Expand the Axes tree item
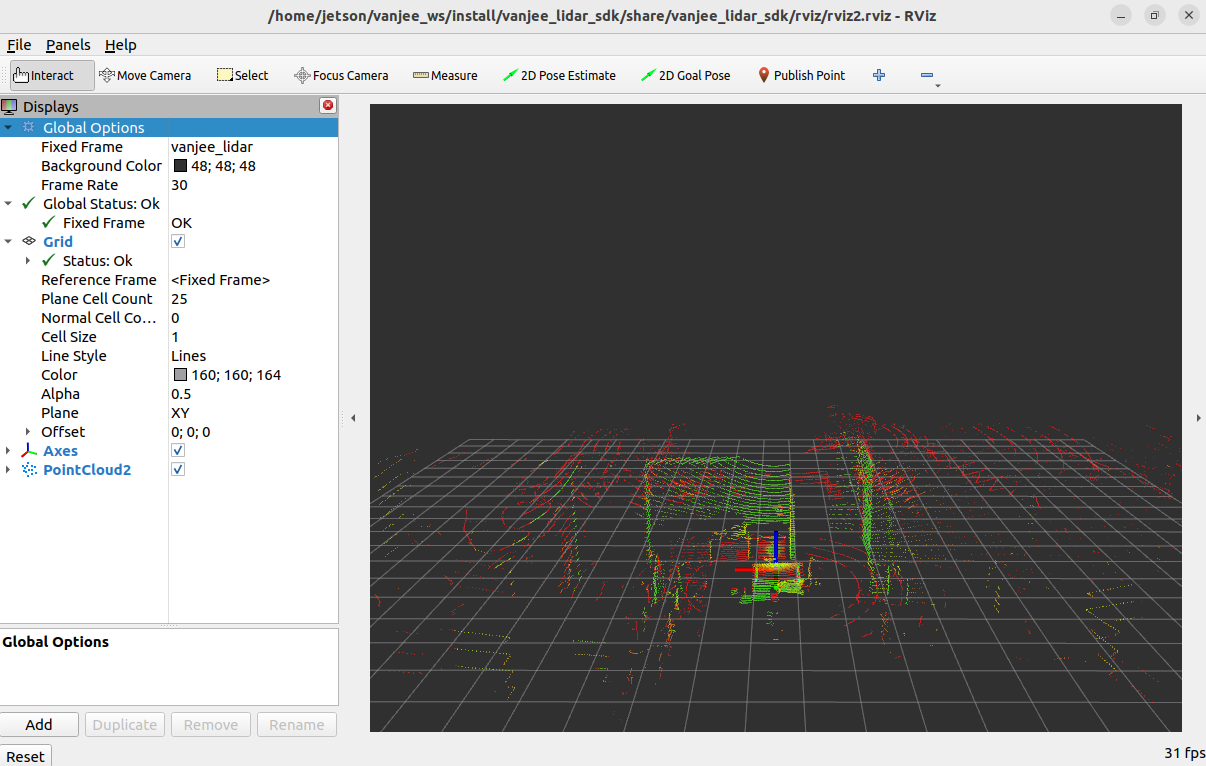 8,451
